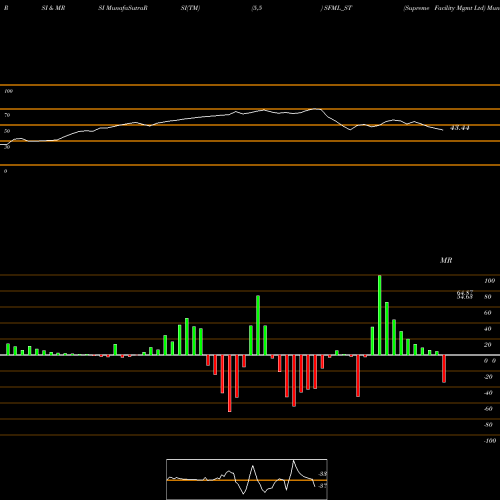Click the overlapping MR value "64.57" label

click(x=465, y=293)
